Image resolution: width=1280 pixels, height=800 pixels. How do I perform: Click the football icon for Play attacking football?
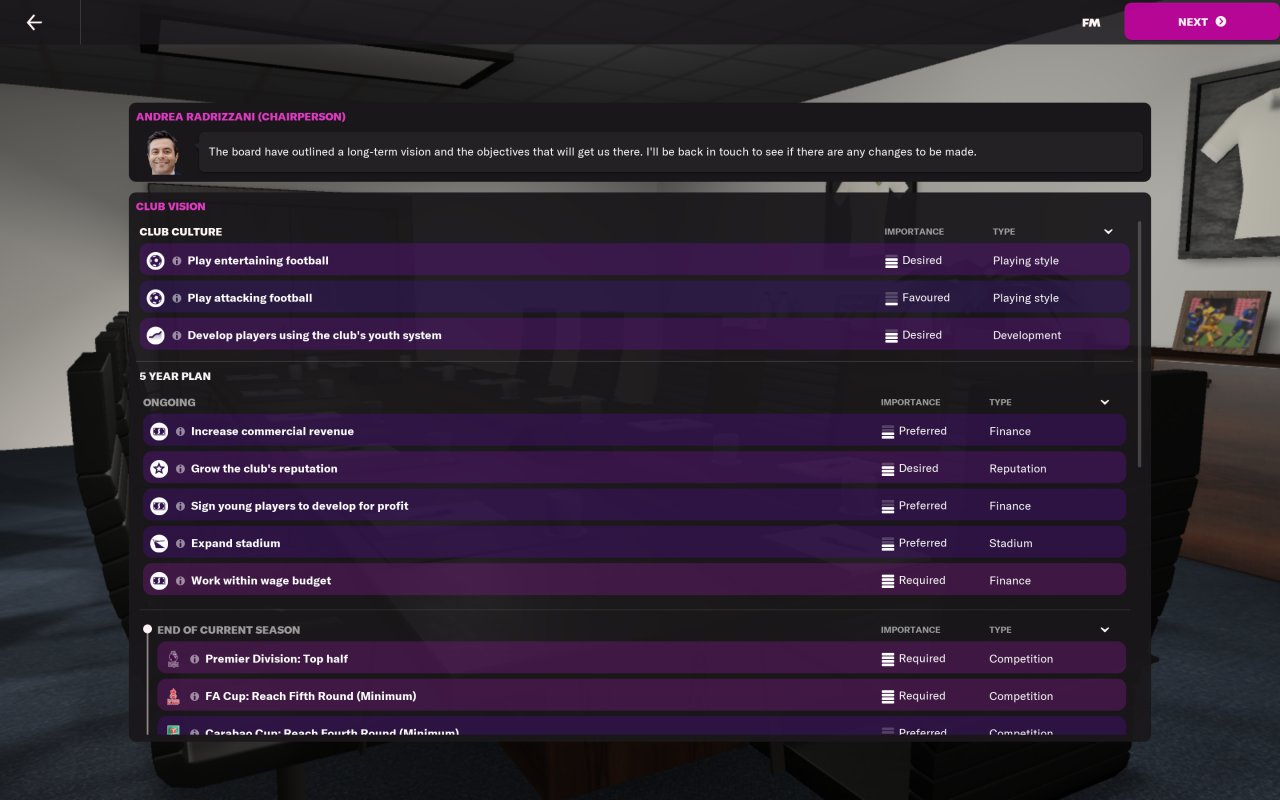155,298
